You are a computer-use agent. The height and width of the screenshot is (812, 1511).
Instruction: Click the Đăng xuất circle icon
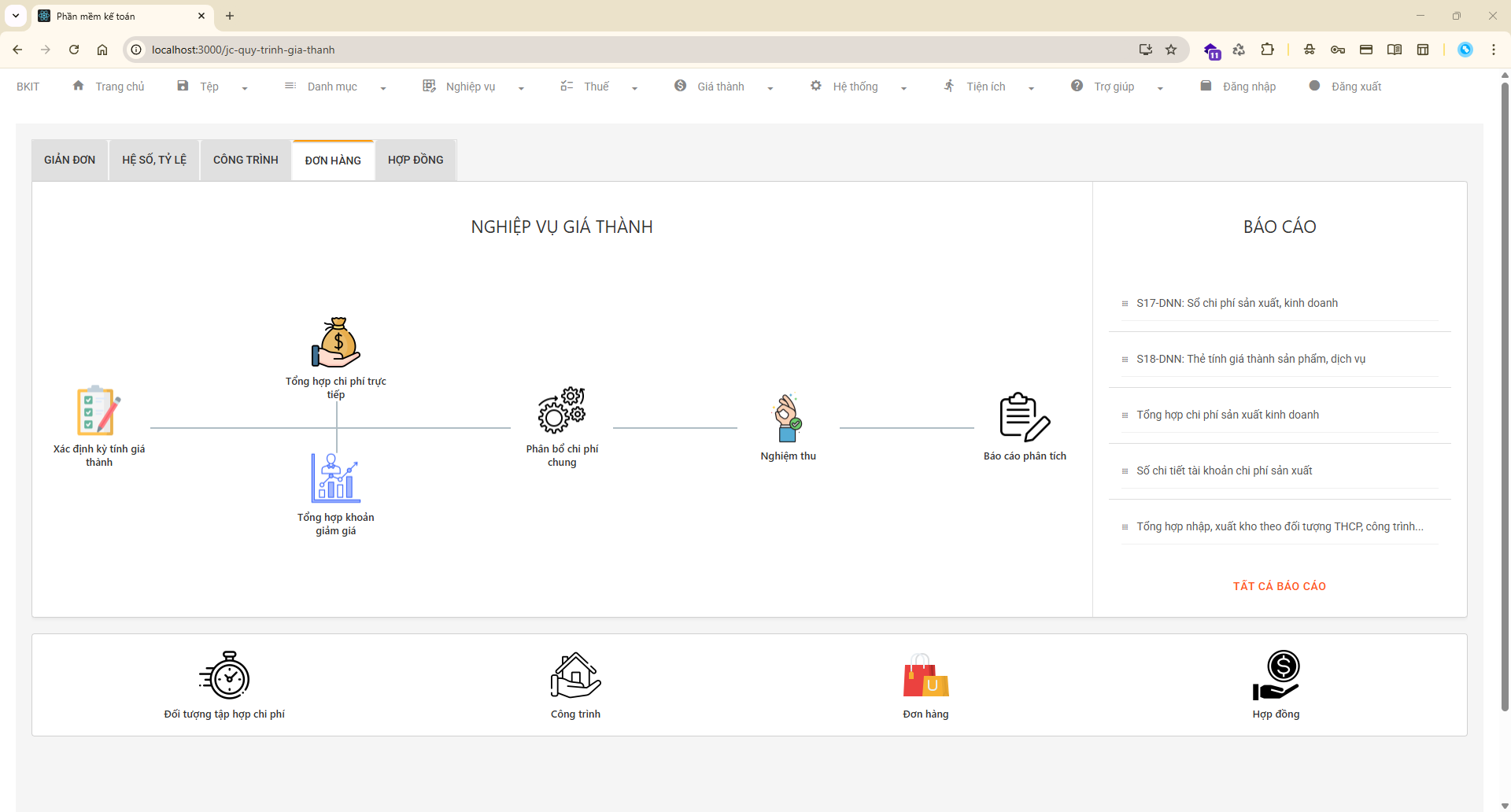coord(1314,86)
